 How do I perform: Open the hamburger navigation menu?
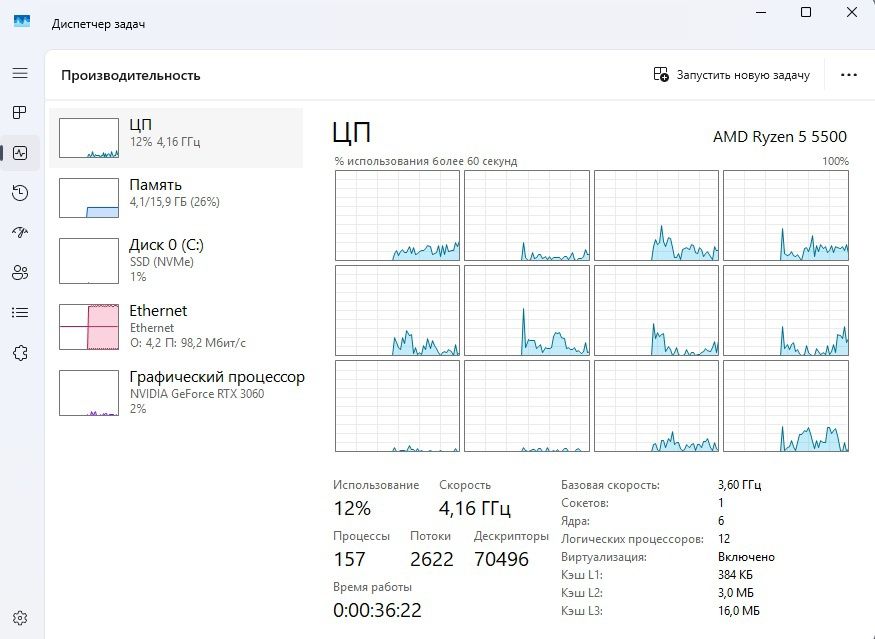pos(20,74)
